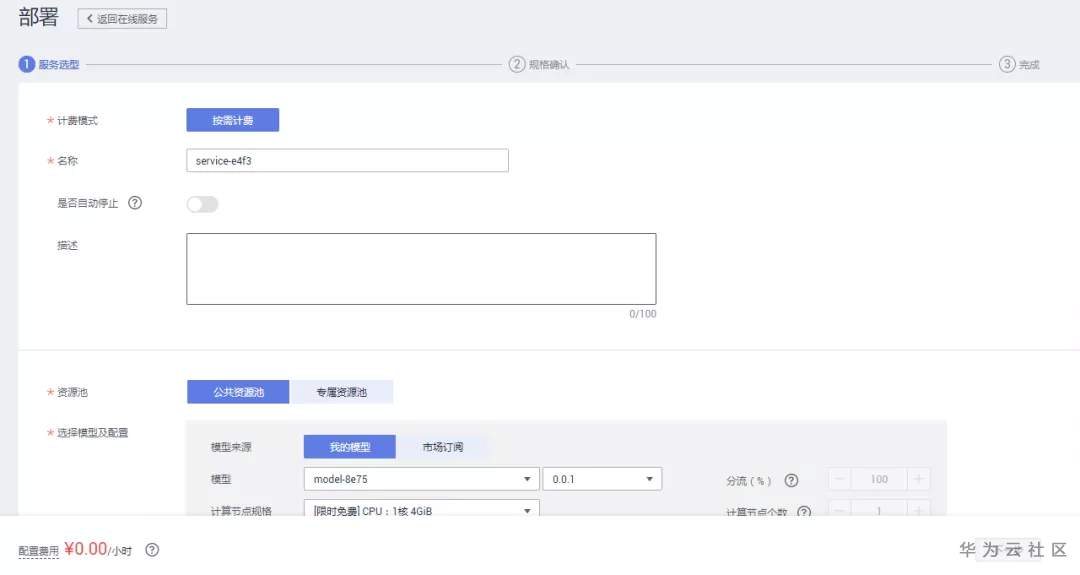
Task: Click the service name input field
Action: (347, 160)
